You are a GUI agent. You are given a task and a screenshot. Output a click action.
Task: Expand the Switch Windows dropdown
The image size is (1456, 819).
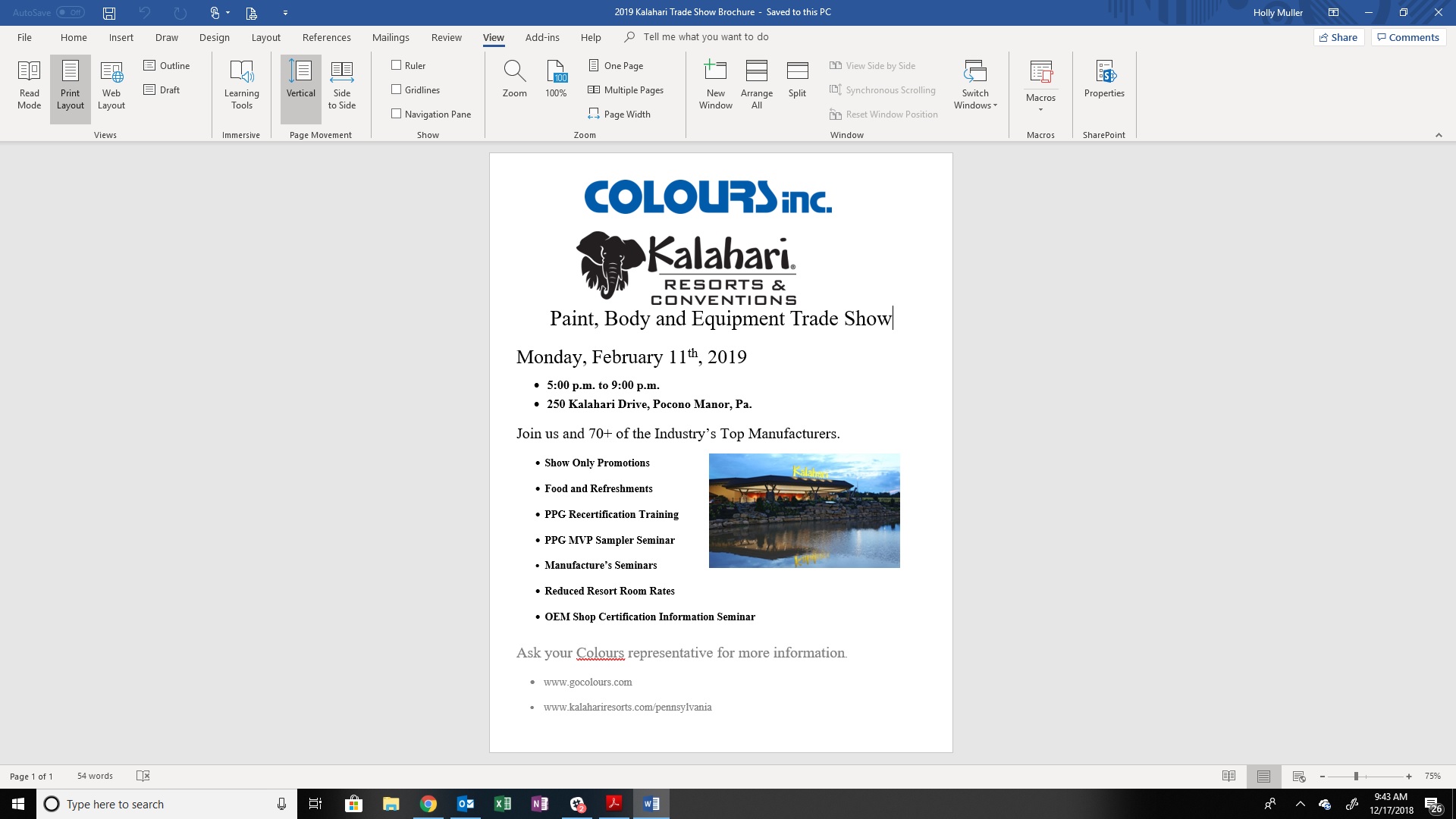click(x=975, y=86)
